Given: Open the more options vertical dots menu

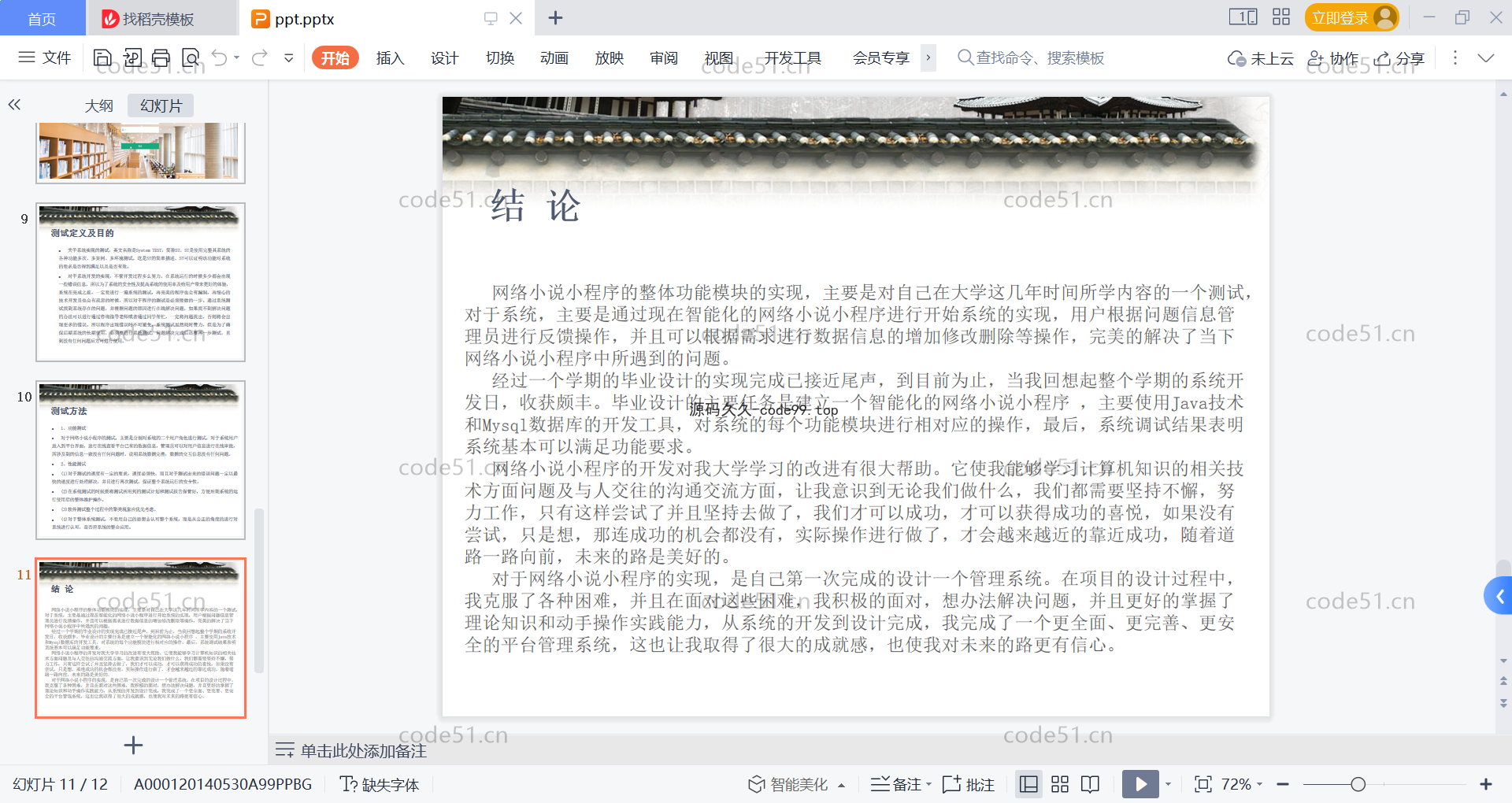Looking at the screenshot, I should [1455, 57].
